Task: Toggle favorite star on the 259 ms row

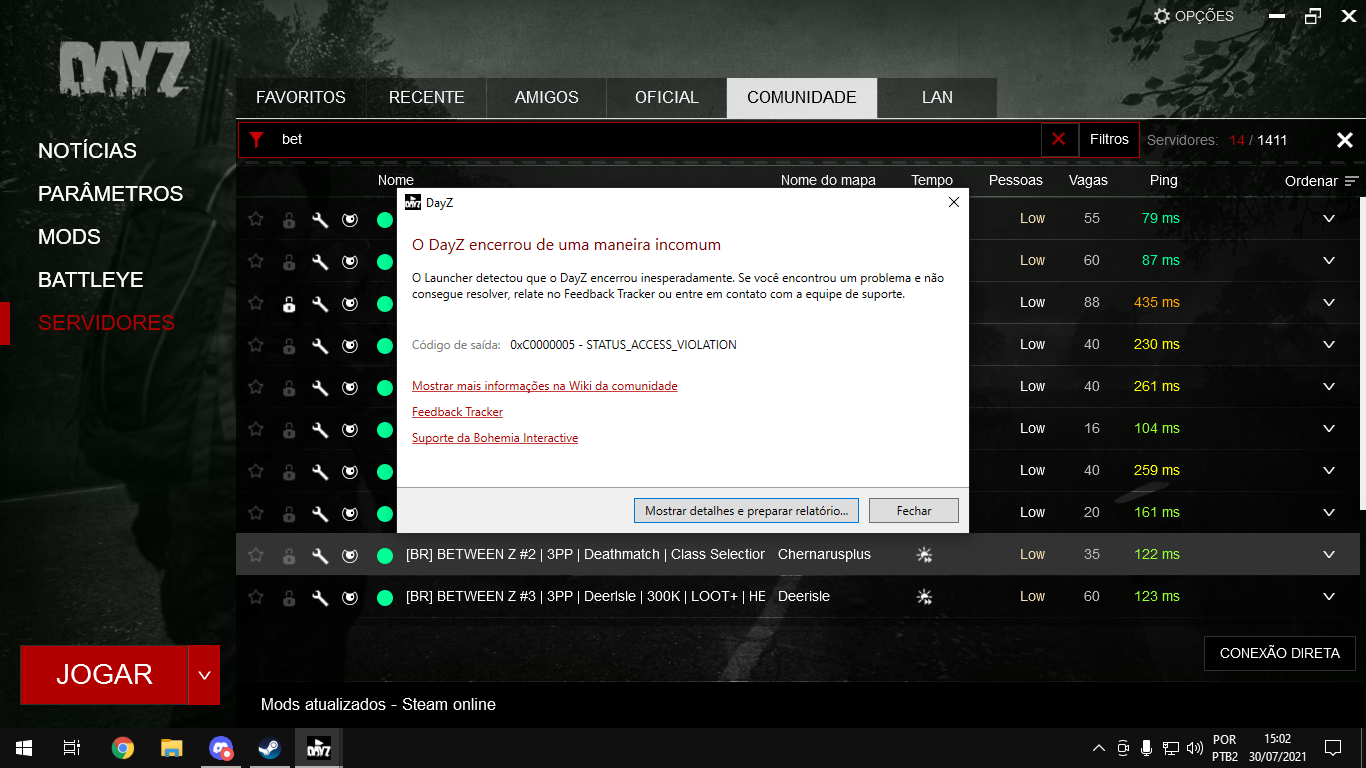Action: (x=256, y=471)
